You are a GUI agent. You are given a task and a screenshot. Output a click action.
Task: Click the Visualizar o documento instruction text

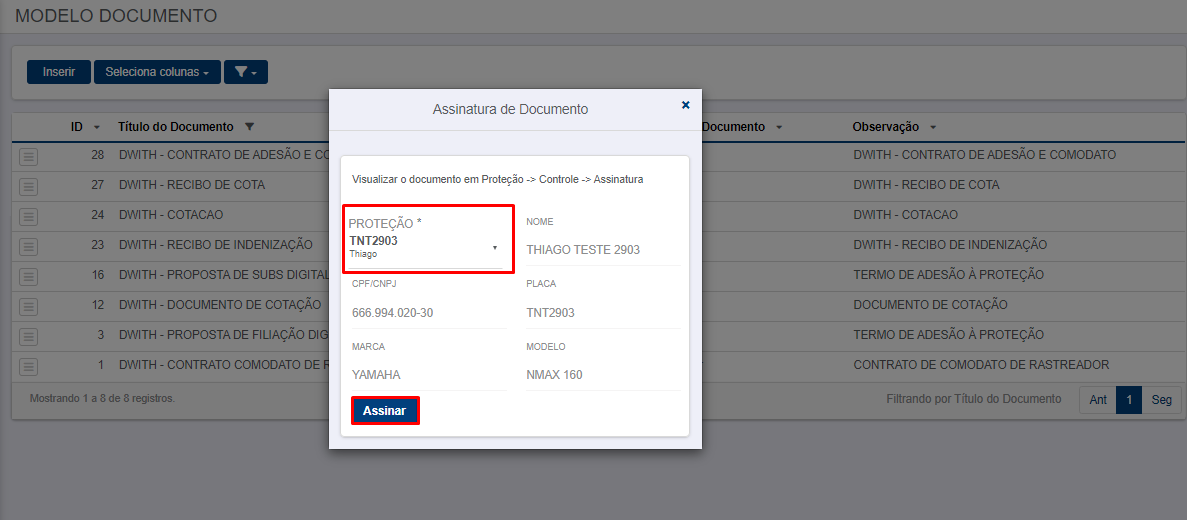click(498, 180)
